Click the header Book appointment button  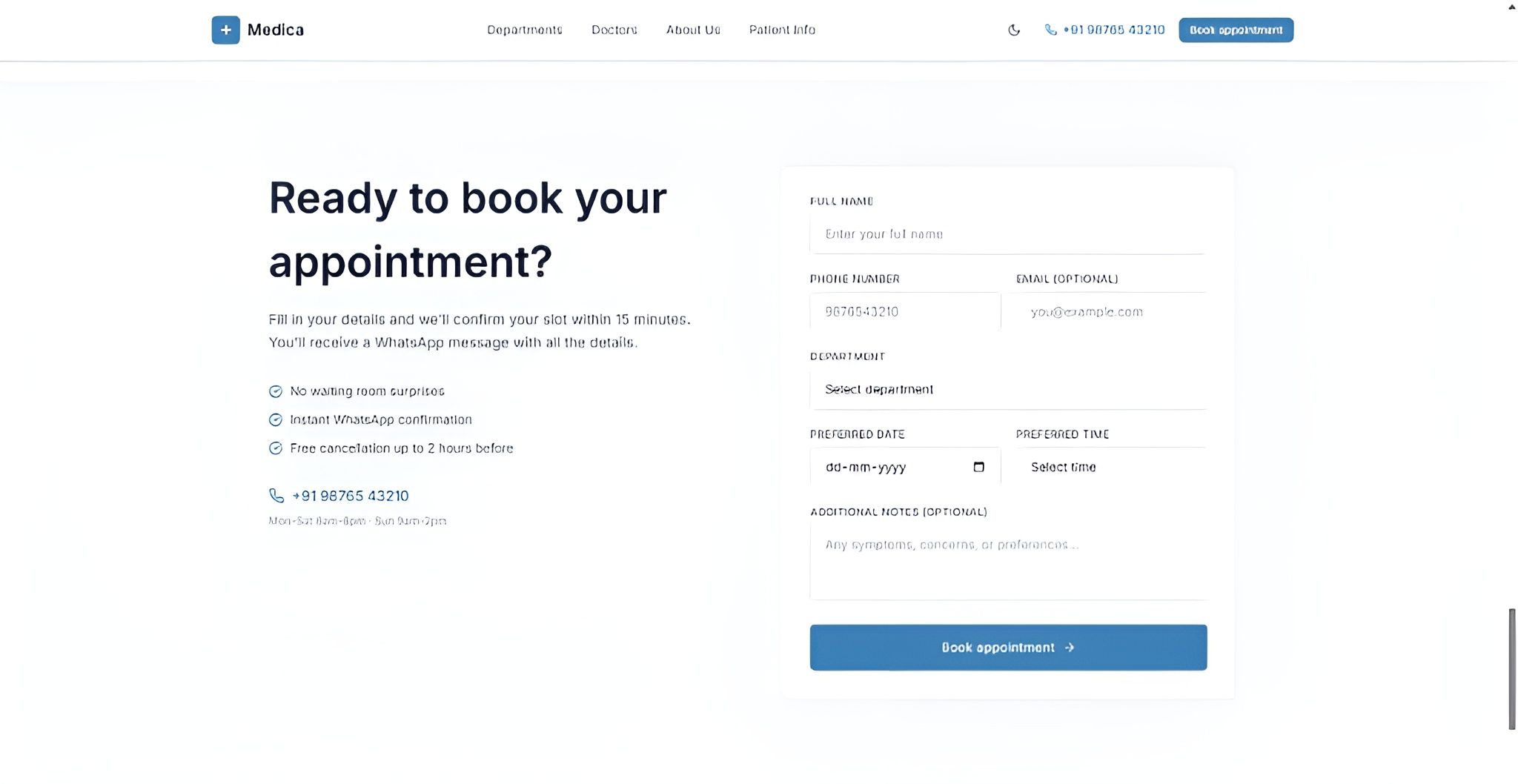[x=1236, y=30]
